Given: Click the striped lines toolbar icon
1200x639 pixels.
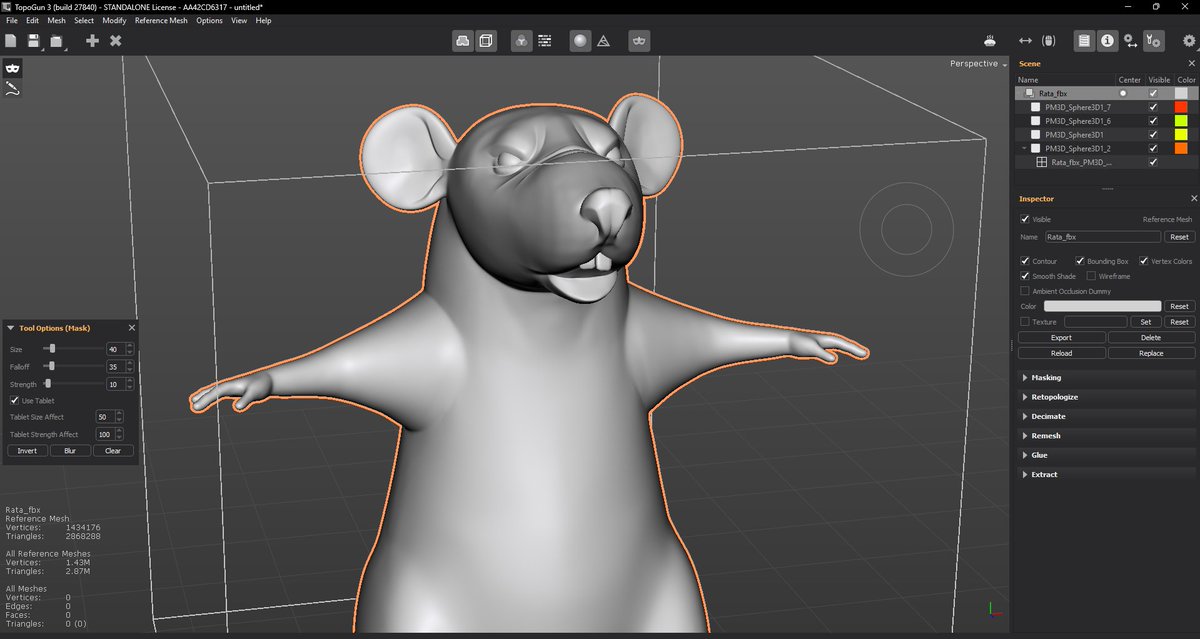Looking at the screenshot, I should (545, 41).
